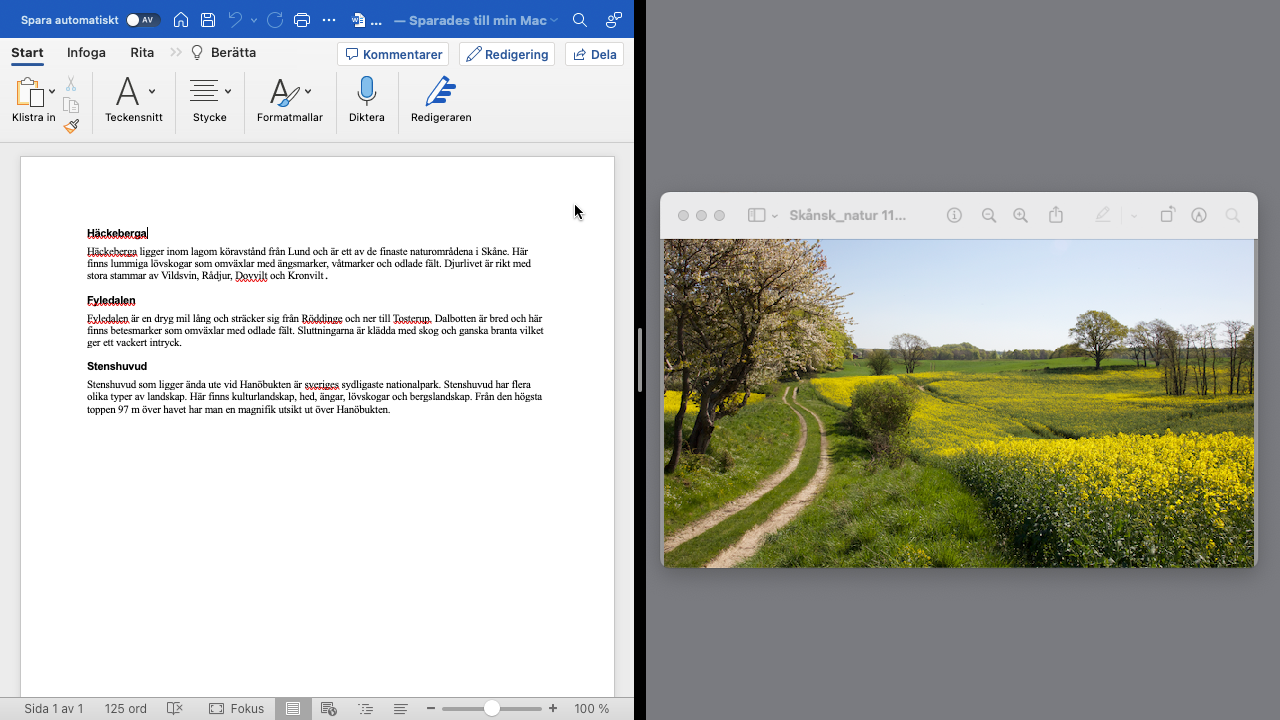Viewport: 1280px width, 720px height.
Task: Click the format painter brush icon
Action: 71,127
